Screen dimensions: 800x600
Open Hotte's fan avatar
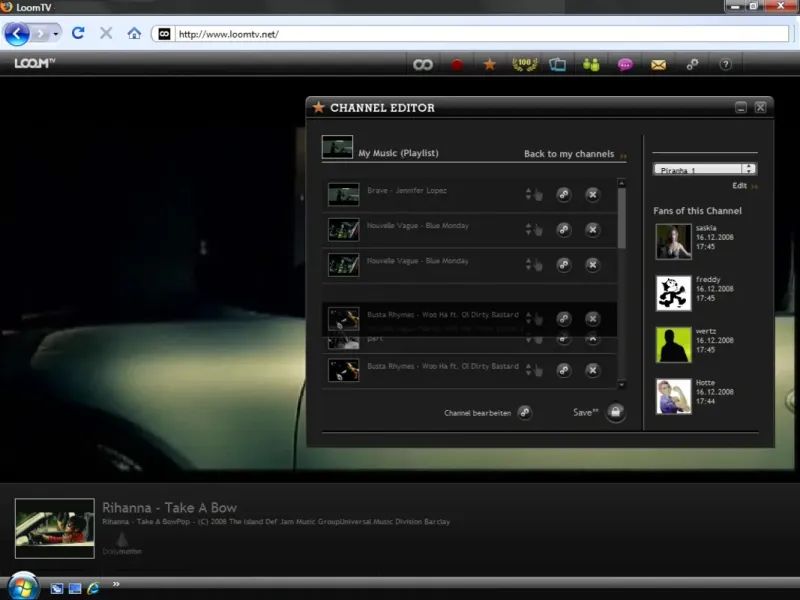click(x=673, y=396)
